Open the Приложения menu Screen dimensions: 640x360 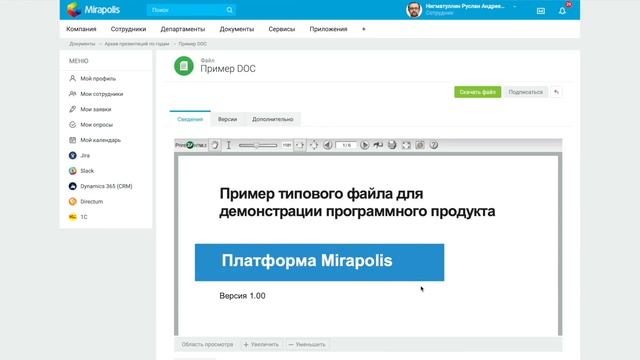(x=328, y=29)
